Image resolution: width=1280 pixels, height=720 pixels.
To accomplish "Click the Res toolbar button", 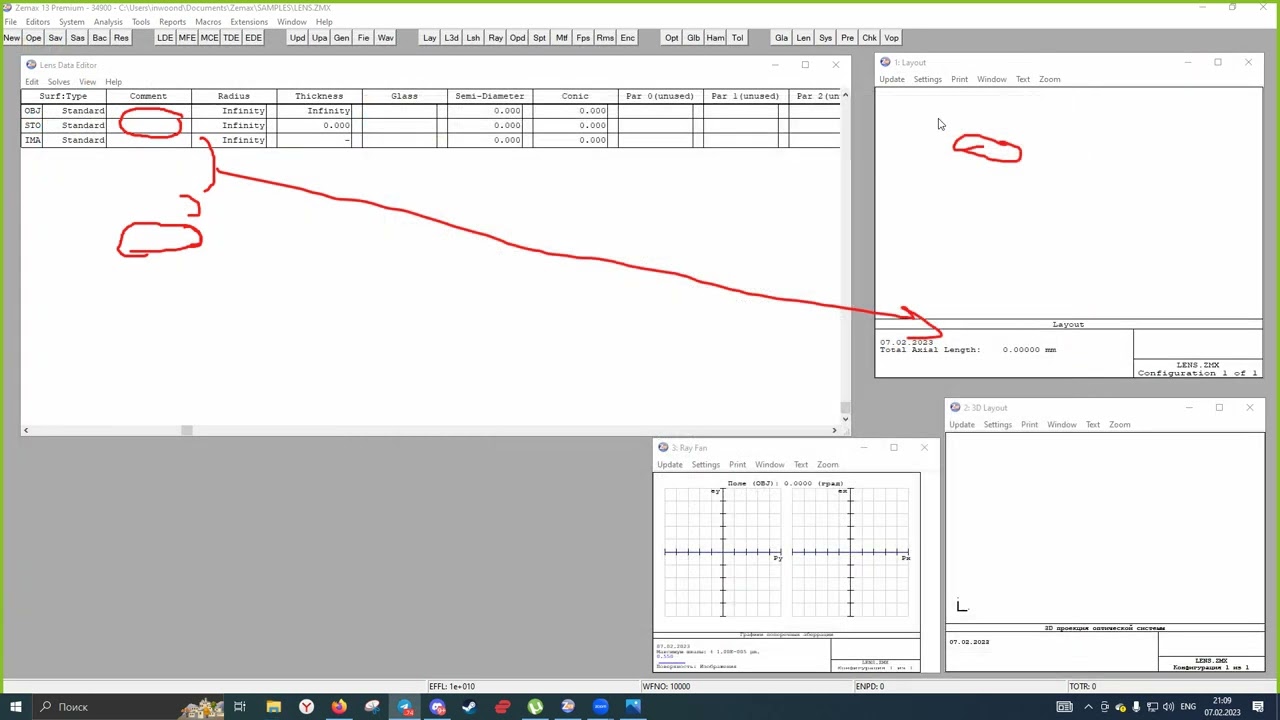I will click(x=122, y=38).
